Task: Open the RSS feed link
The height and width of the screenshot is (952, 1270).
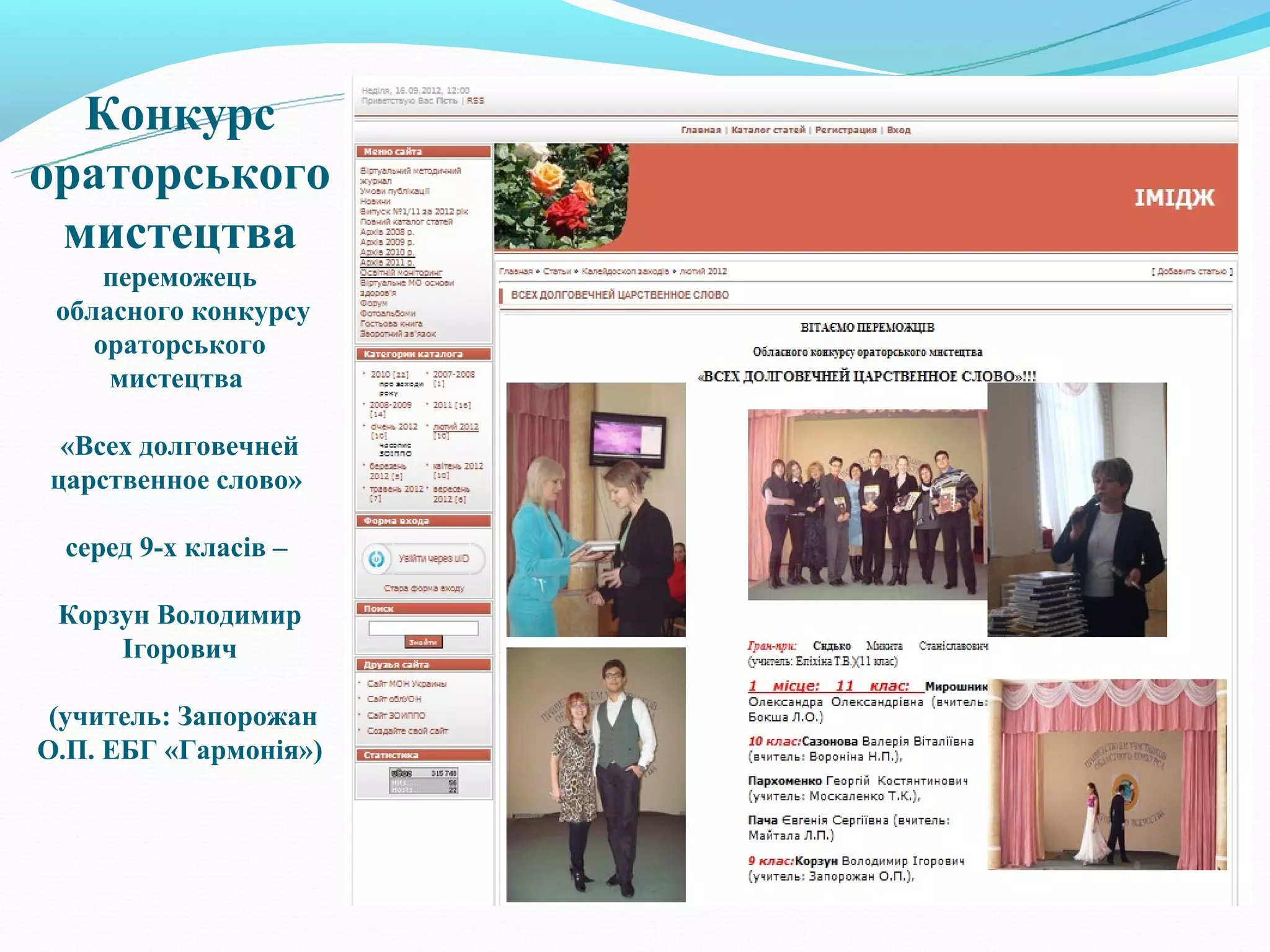Action: pyautogui.click(x=476, y=100)
